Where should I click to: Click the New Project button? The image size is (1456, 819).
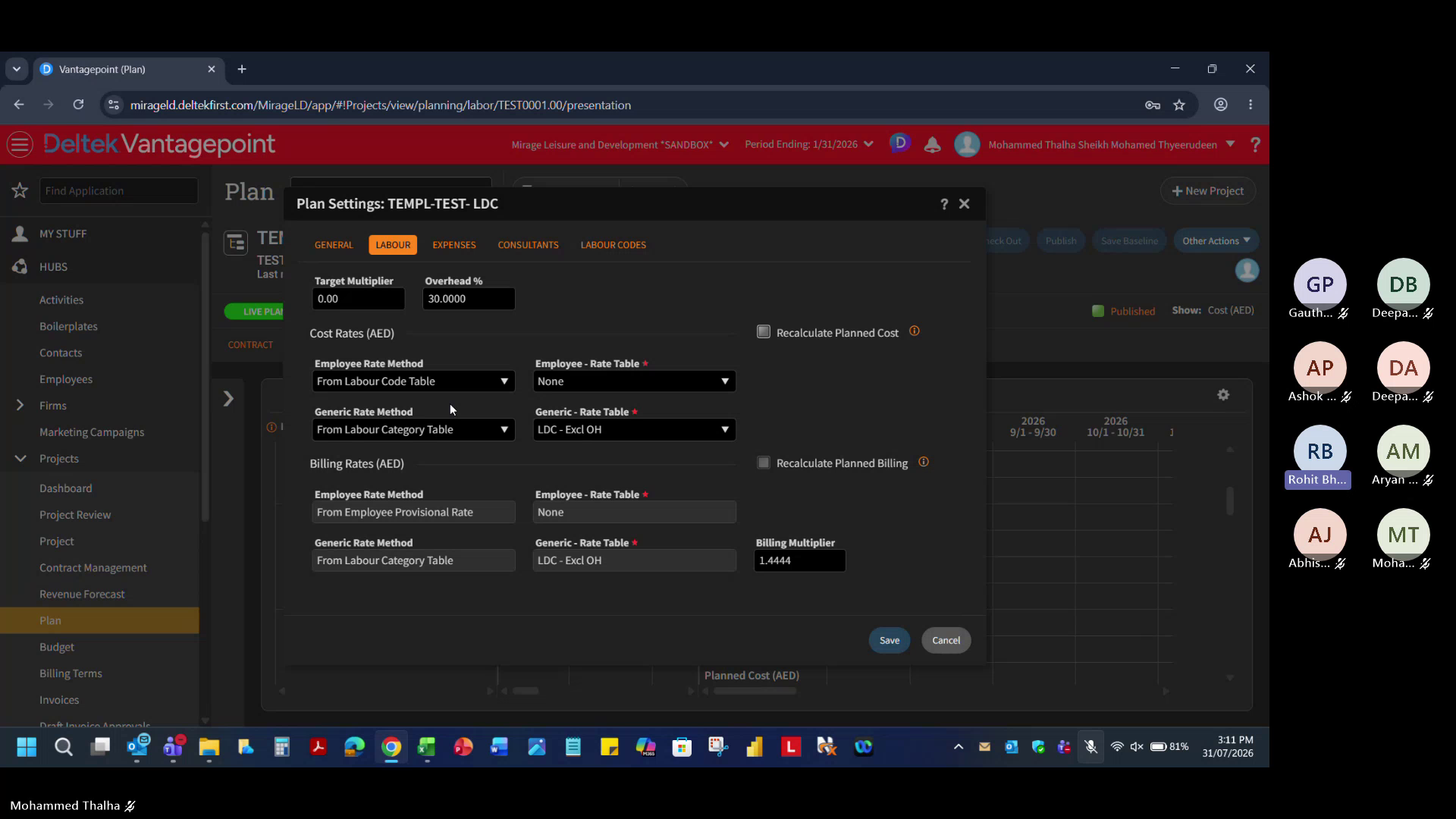coord(1208,191)
